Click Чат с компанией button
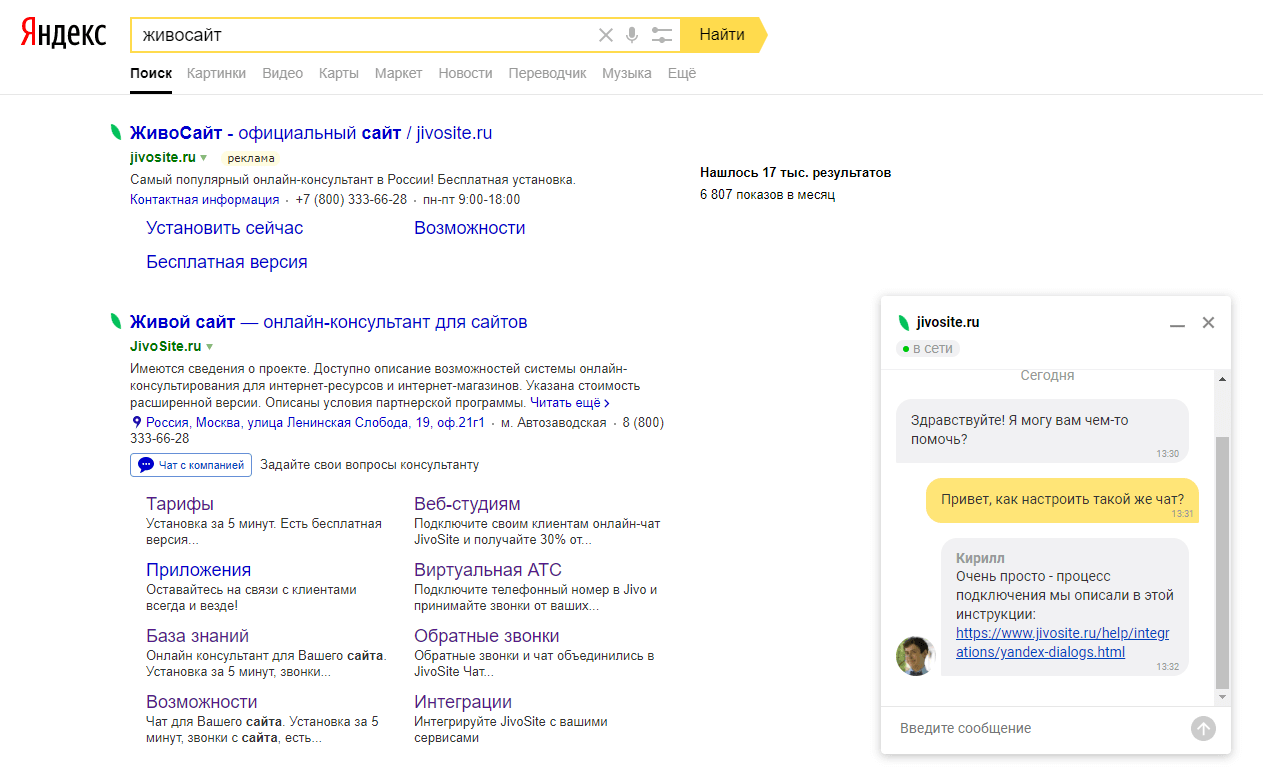 click(190, 465)
